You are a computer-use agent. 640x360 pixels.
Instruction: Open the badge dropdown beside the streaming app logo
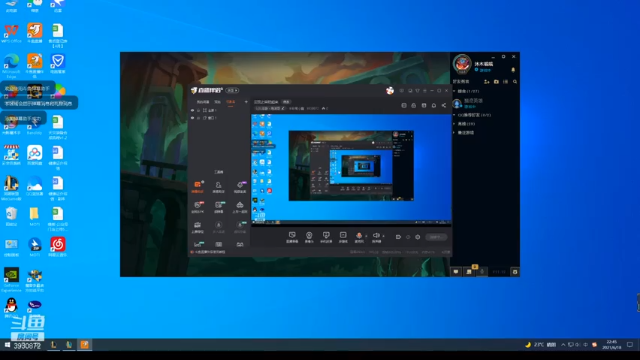(x=233, y=91)
